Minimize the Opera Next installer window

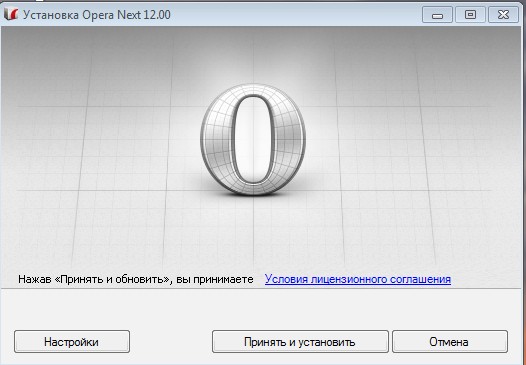(437, 15)
